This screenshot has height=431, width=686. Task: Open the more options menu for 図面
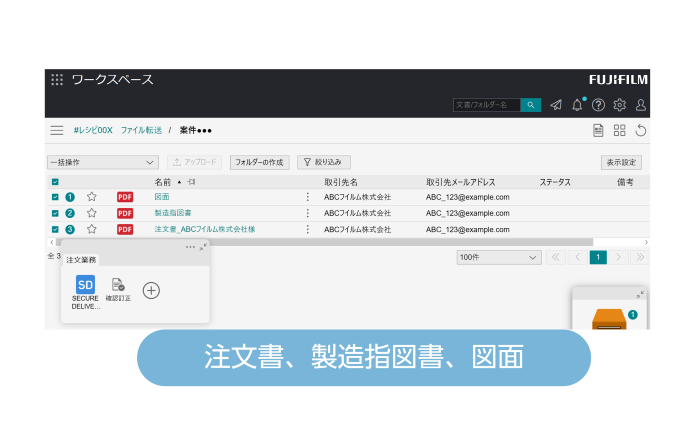(x=308, y=197)
